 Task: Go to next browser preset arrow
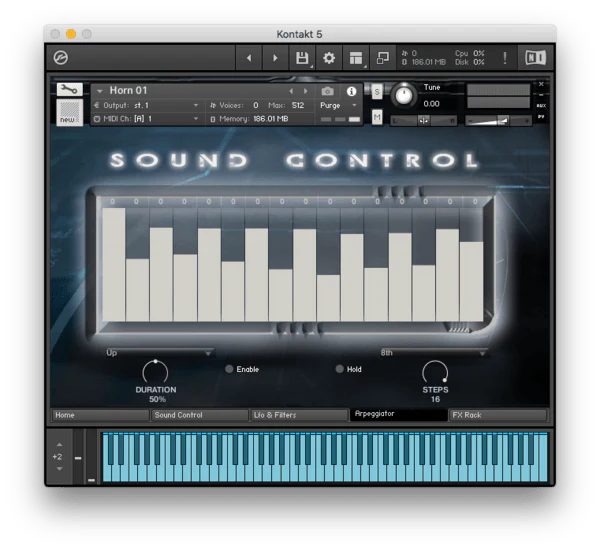[x=275, y=58]
